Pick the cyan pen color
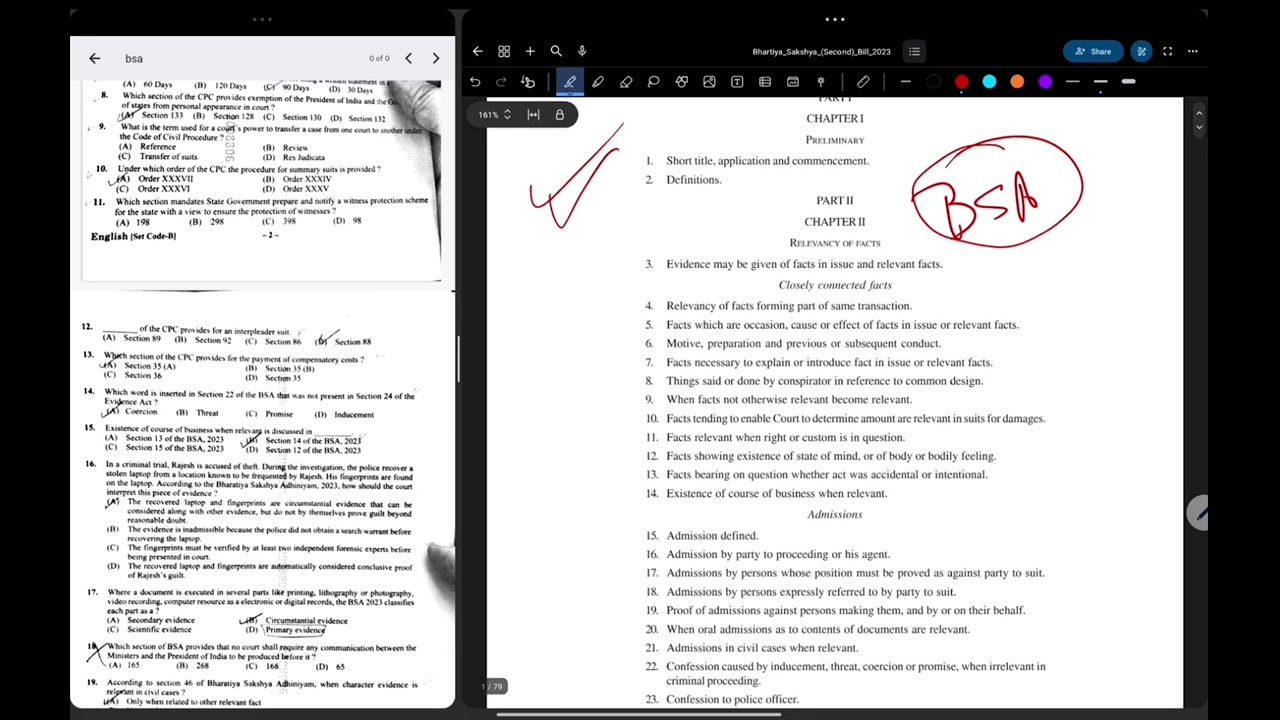 990,82
